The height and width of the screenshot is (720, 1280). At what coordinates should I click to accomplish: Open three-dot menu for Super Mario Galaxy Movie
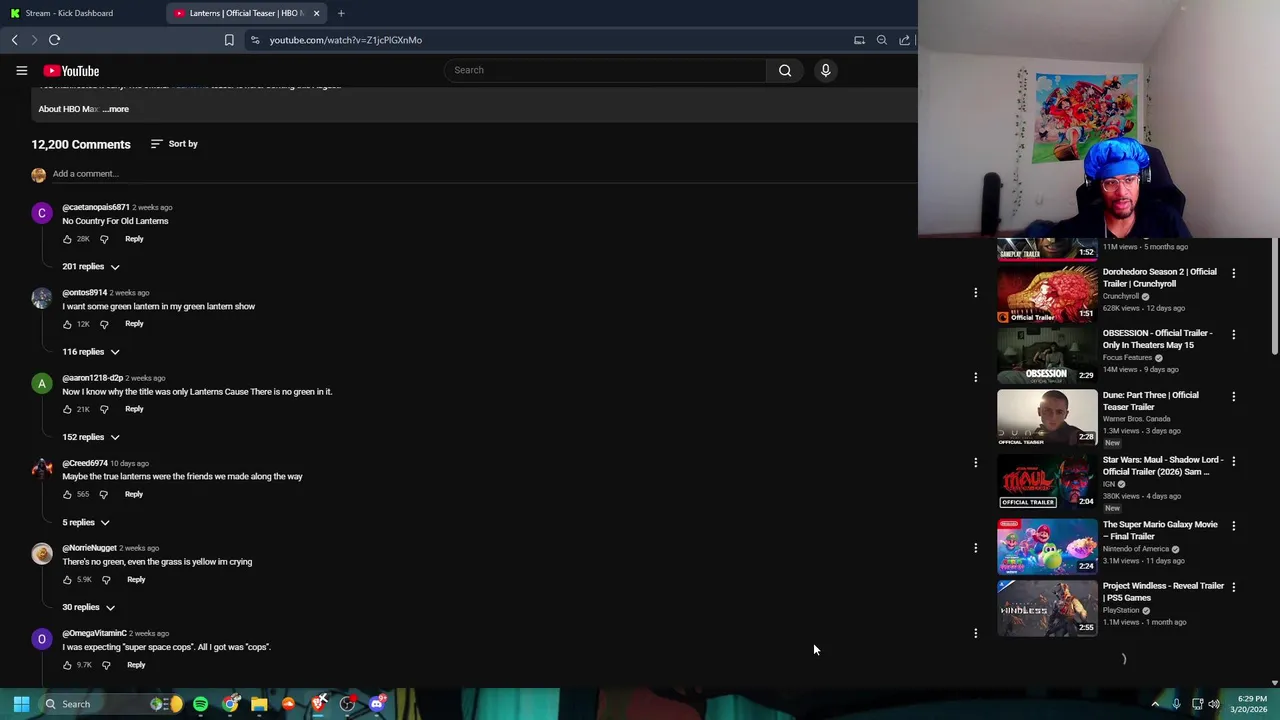[x=1233, y=525]
